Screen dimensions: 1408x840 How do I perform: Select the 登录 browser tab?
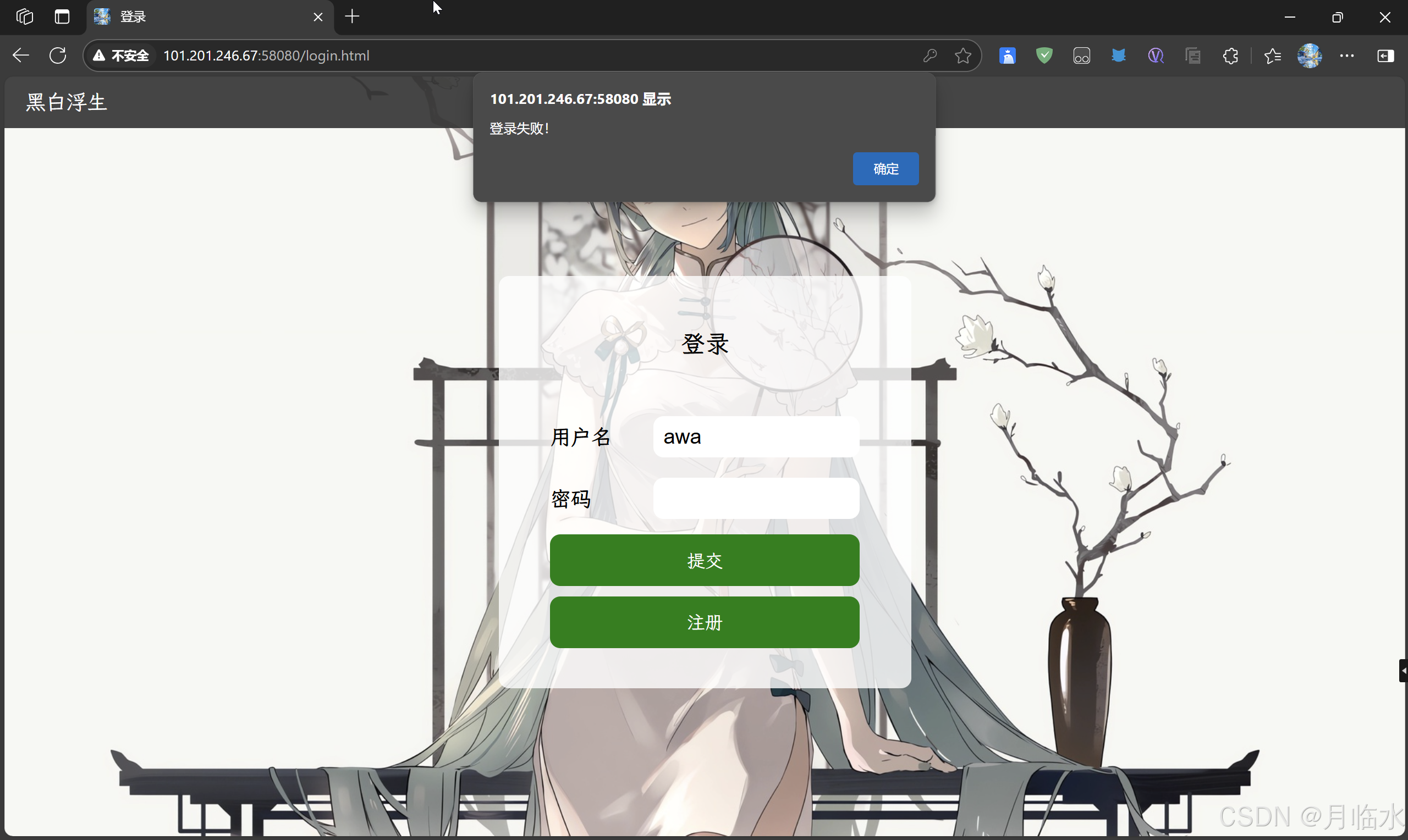click(x=198, y=17)
